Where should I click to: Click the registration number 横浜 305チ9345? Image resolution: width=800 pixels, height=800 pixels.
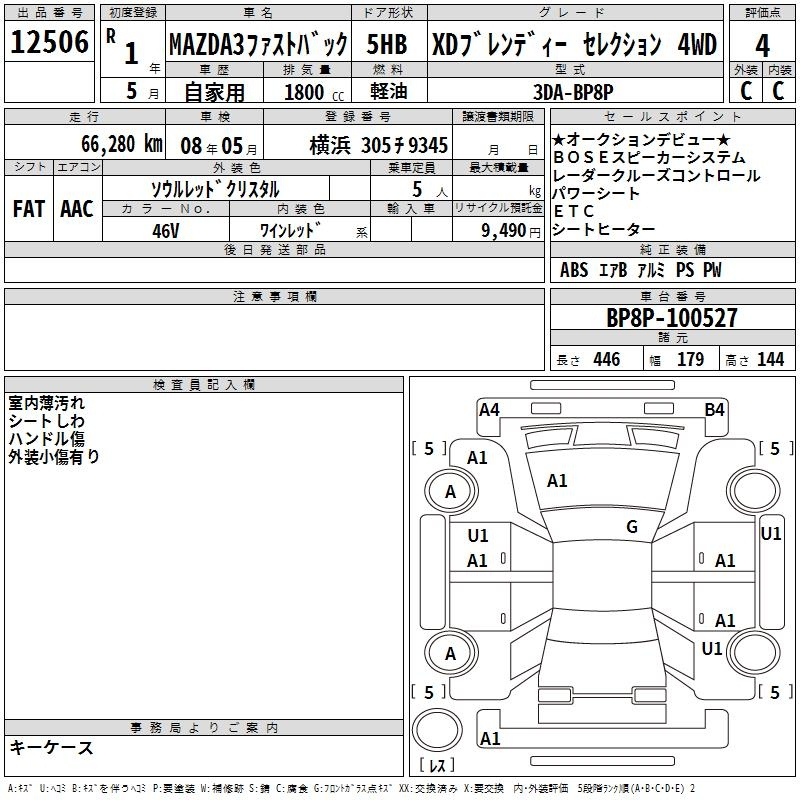pyautogui.click(x=379, y=145)
